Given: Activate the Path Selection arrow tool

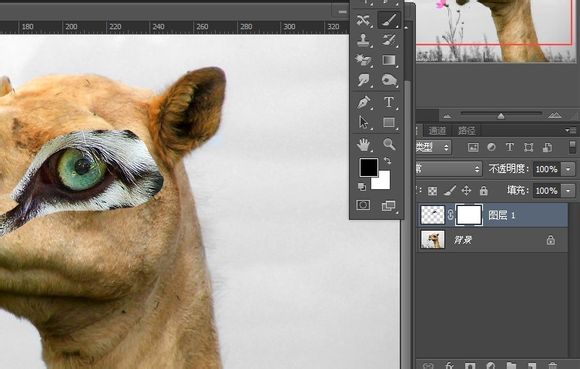Looking at the screenshot, I should coord(364,122).
